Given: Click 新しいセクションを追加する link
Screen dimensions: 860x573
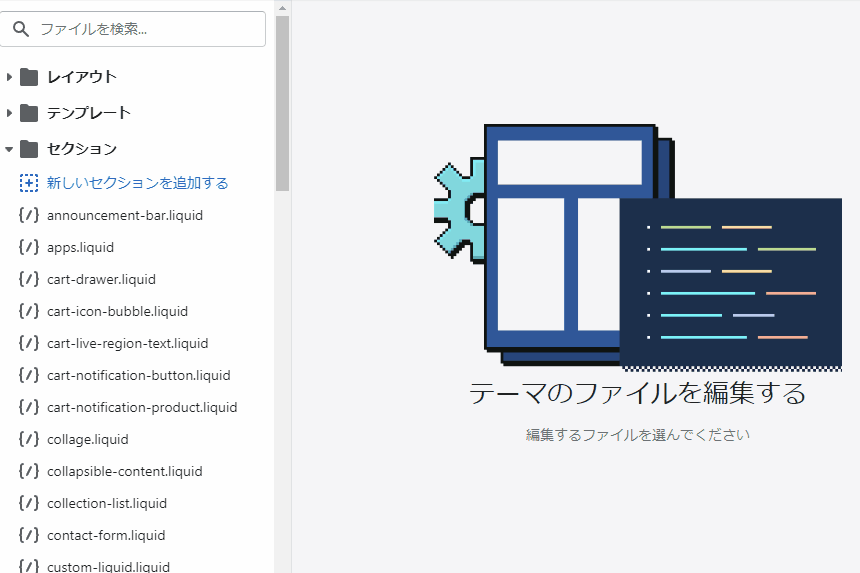Looking at the screenshot, I should coord(137,183).
